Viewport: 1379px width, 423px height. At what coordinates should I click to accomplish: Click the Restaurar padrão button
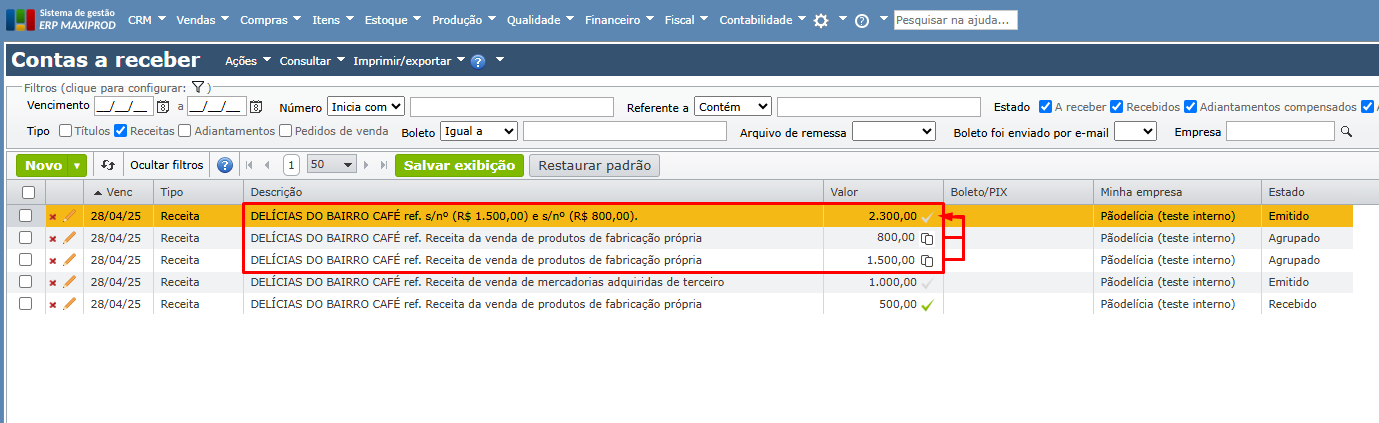(594, 165)
